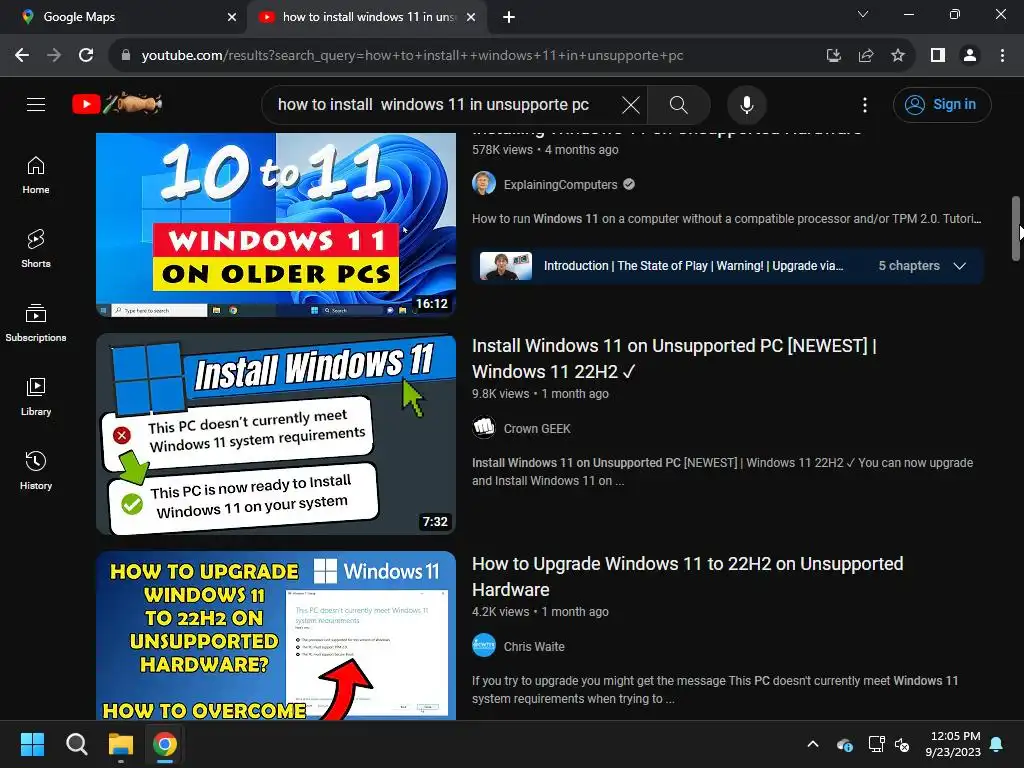
Task: Open the Install Windows 11 on Unsupported PC title
Action: point(674,359)
